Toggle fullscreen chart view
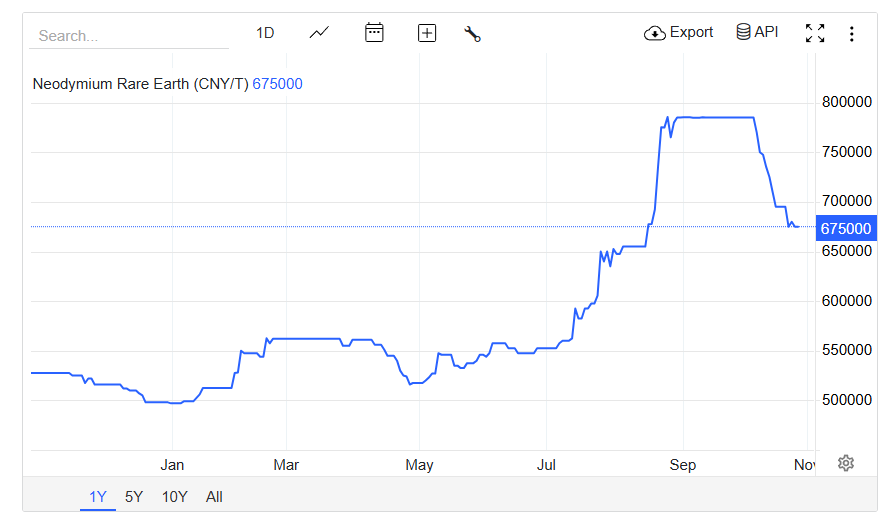 tap(815, 33)
